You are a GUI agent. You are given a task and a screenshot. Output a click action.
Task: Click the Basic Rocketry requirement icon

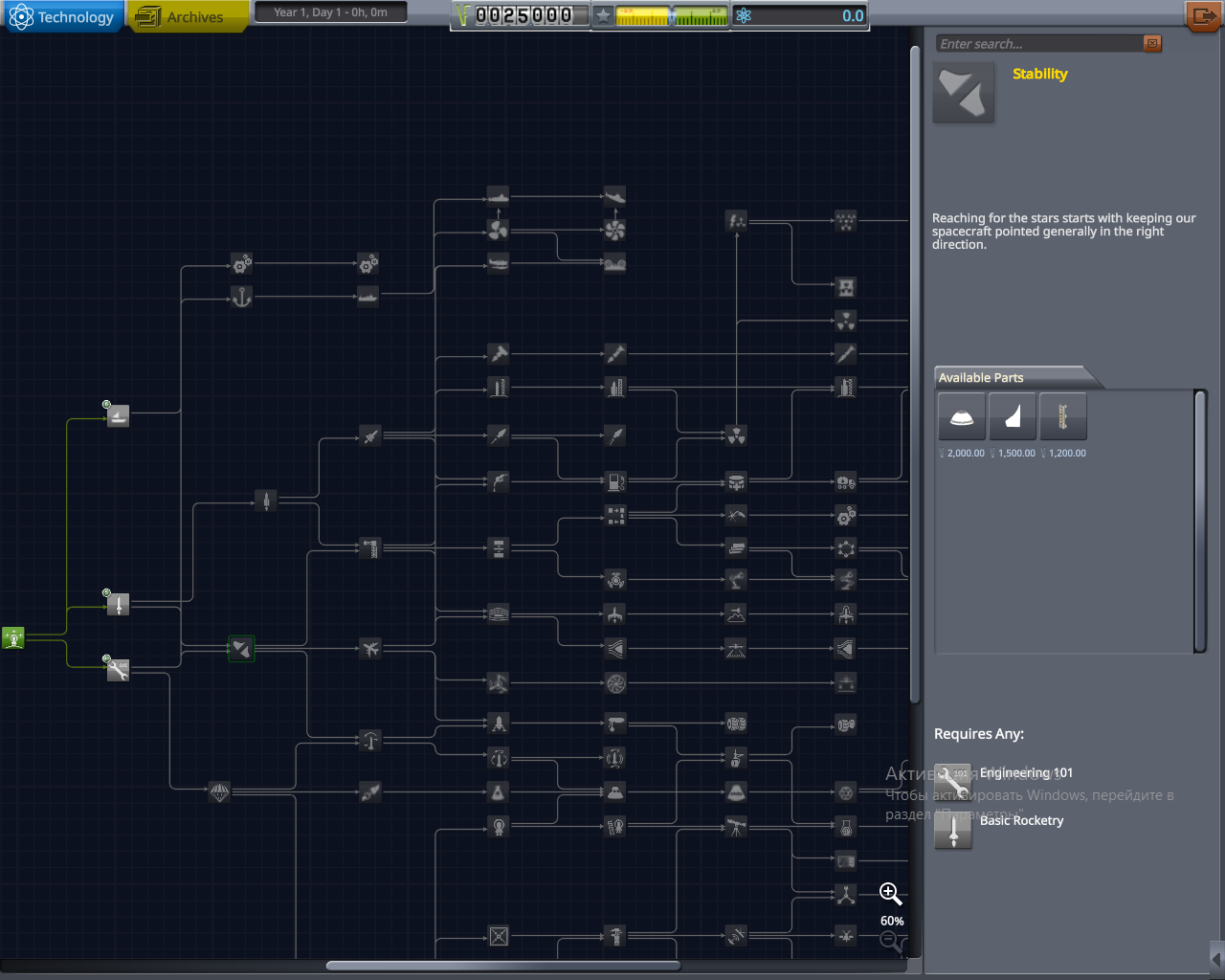point(953,830)
